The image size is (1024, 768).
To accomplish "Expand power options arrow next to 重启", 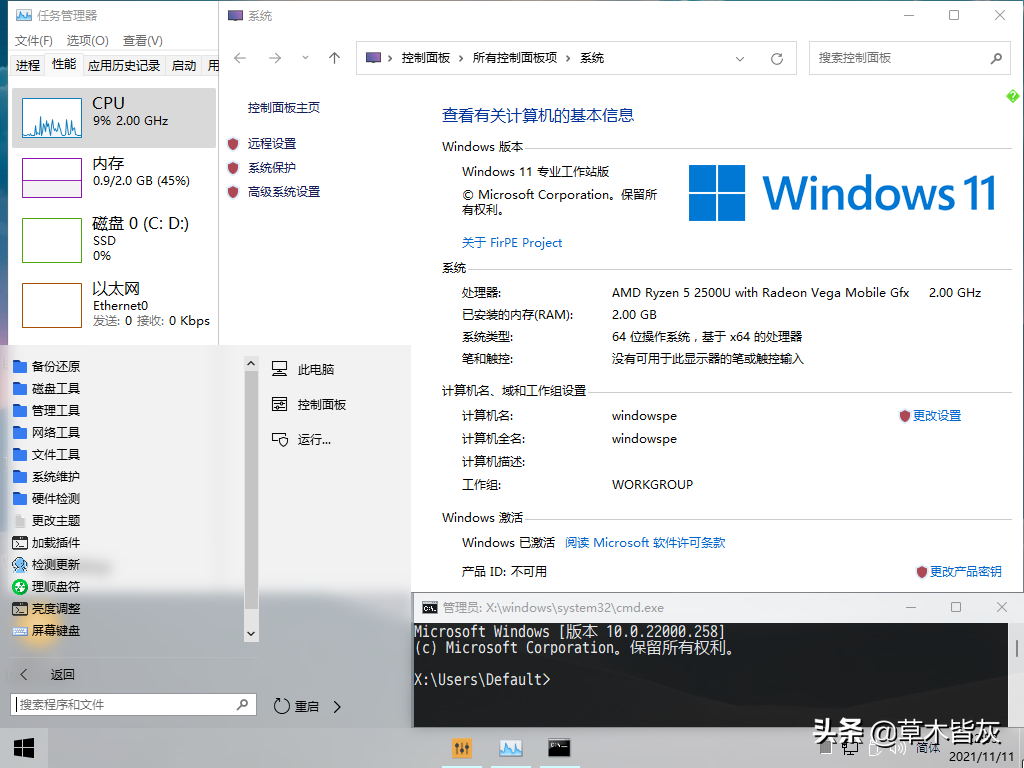I will (x=337, y=707).
